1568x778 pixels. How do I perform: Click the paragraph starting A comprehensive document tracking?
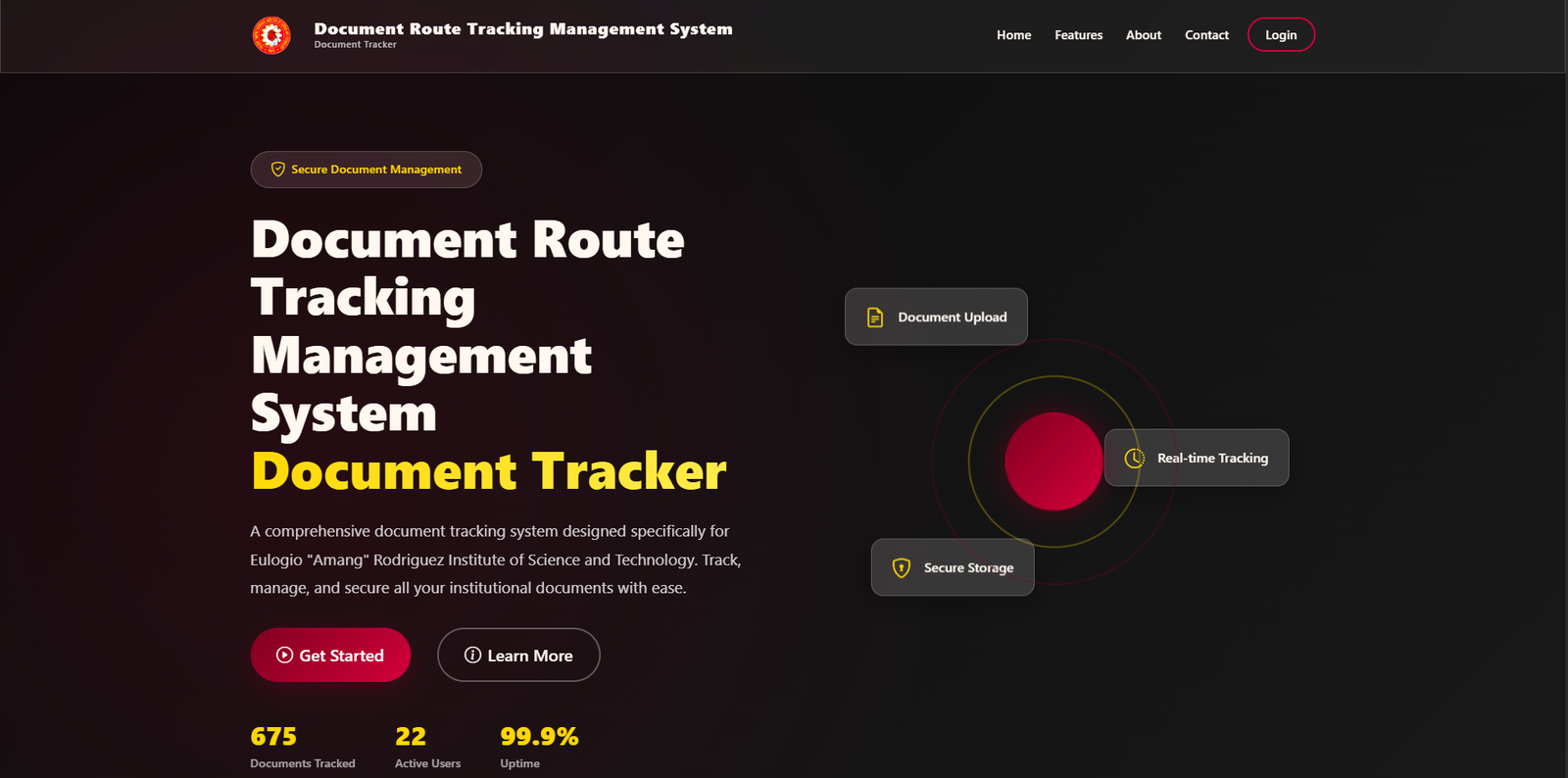496,559
